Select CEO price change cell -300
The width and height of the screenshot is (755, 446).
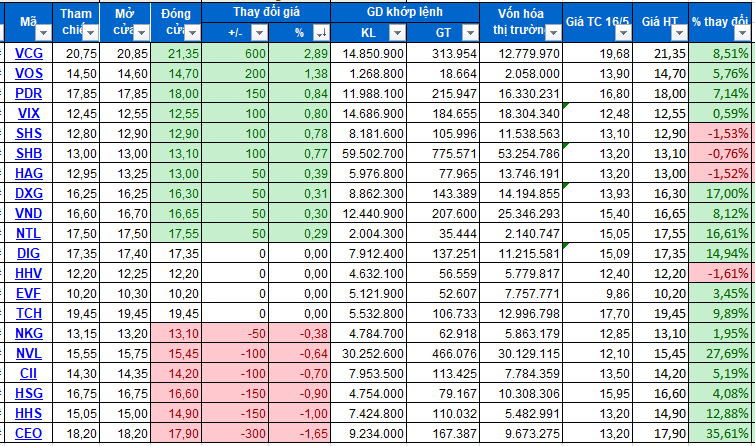pos(235,433)
